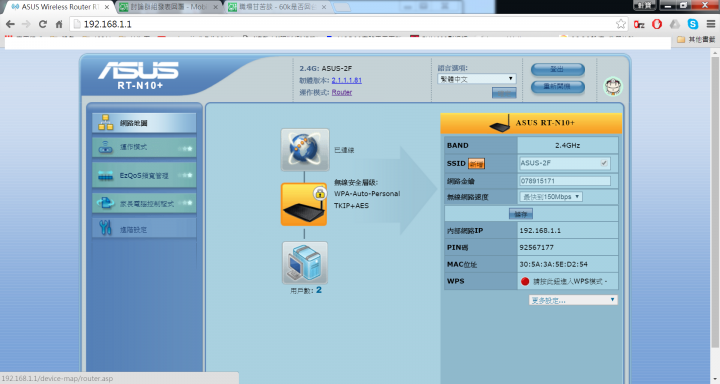Viewport: 720px width, 384px height.
Task: Open a new tab with the new-tab button
Action: [x=342, y=7]
